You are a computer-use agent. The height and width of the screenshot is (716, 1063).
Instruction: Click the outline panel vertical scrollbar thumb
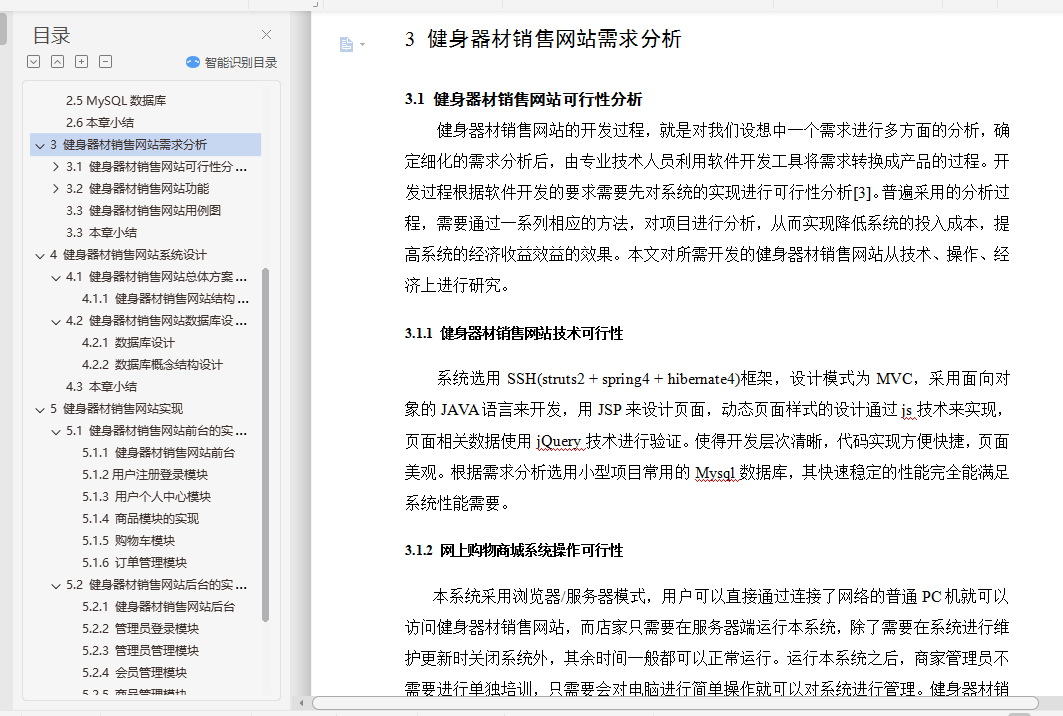266,445
